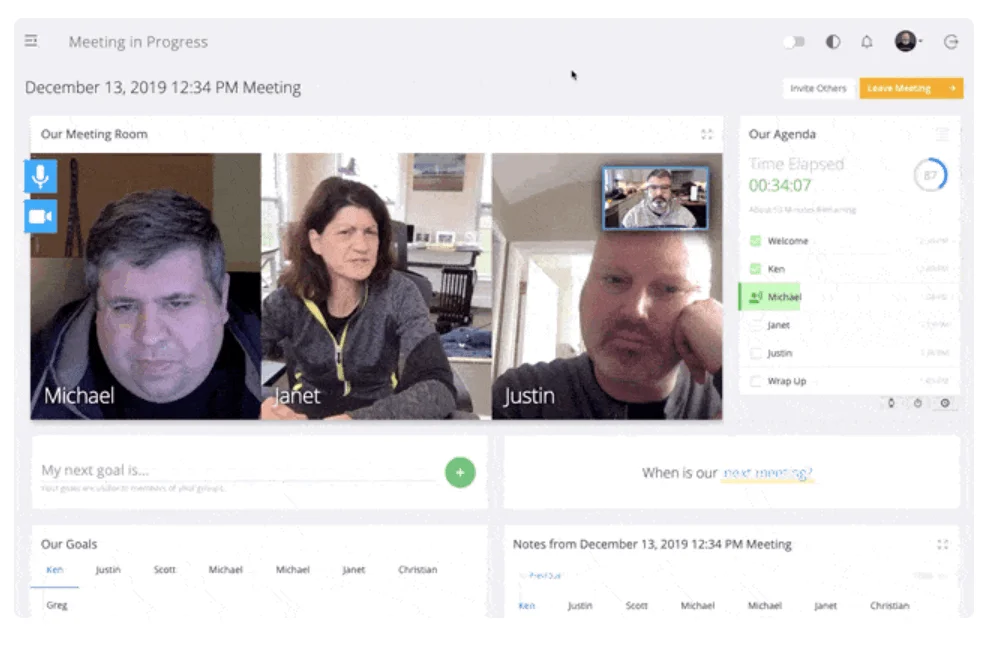Click the Leave Meeting button
Image resolution: width=985 pixels, height=645 pixels.
pyautogui.click(x=911, y=89)
